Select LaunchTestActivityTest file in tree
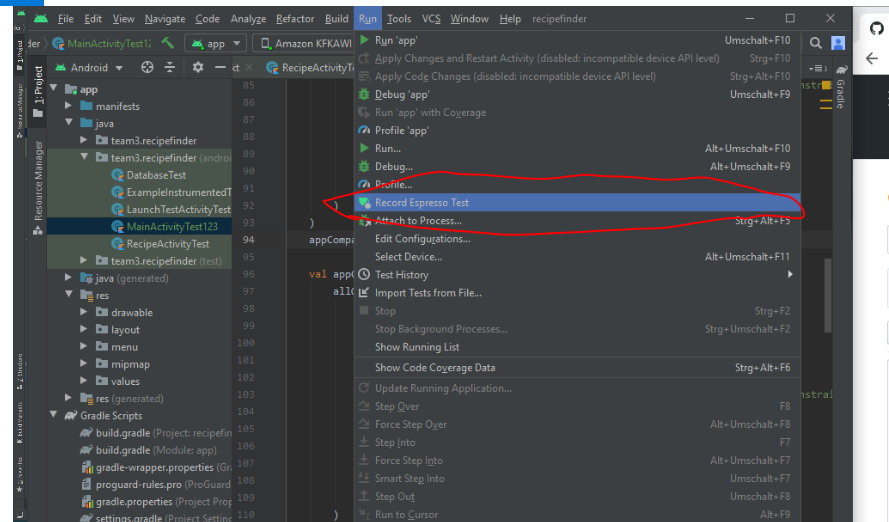The height and width of the screenshot is (522, 889). [178, 209]
